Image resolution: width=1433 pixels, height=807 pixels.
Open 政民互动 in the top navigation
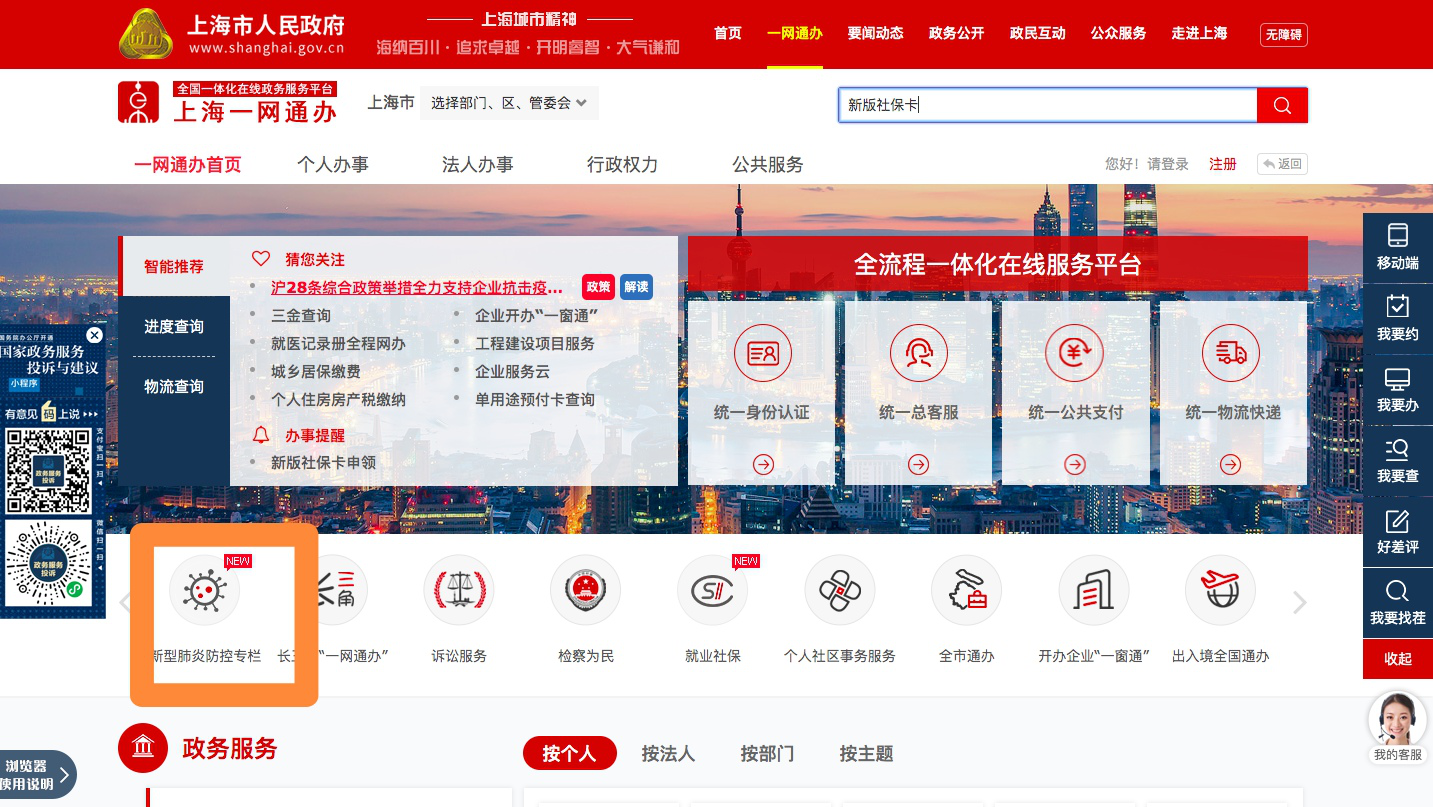[x=1037, y=33]
